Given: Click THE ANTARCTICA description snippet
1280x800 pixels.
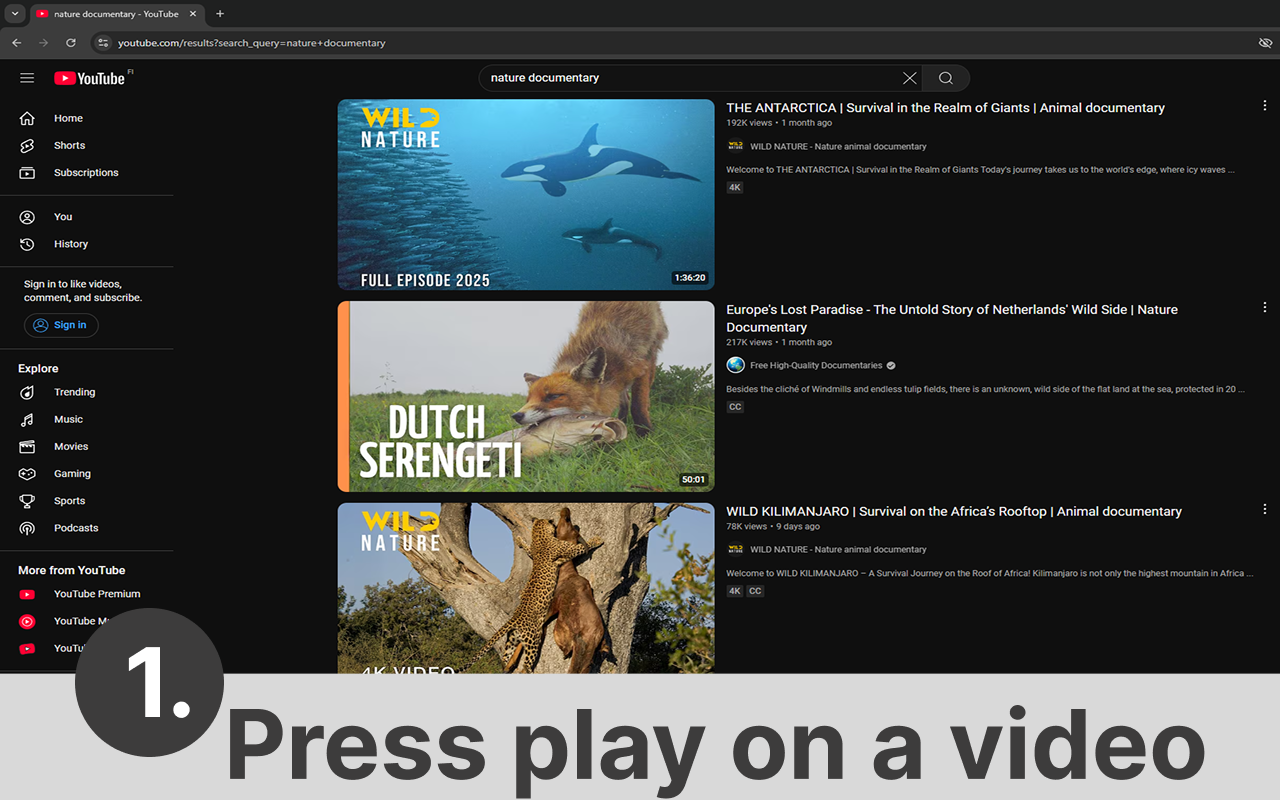Looking at the screenshot, I should [x=980, y=170].
